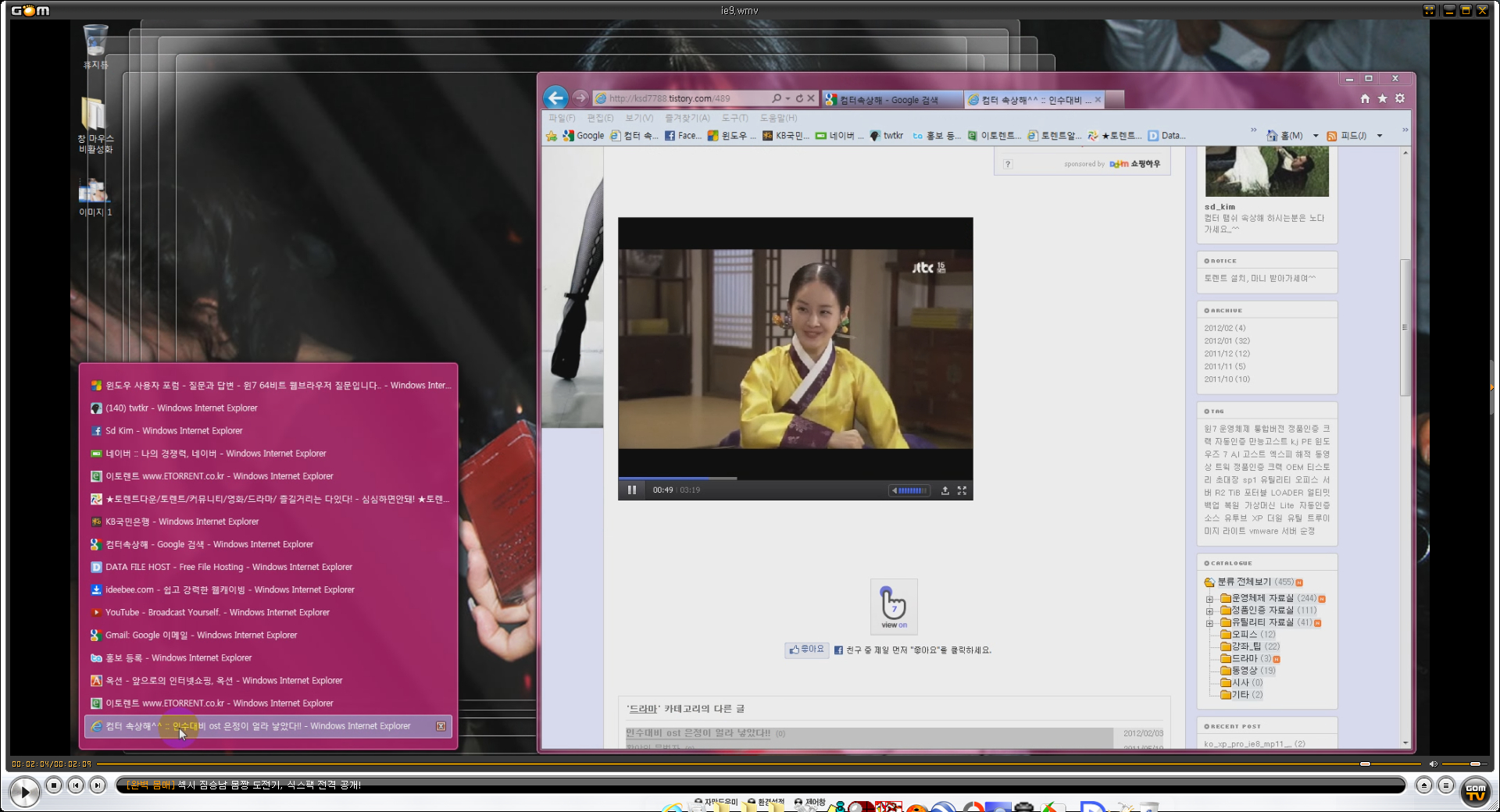Open Google favorites bar shortcut

584,136
